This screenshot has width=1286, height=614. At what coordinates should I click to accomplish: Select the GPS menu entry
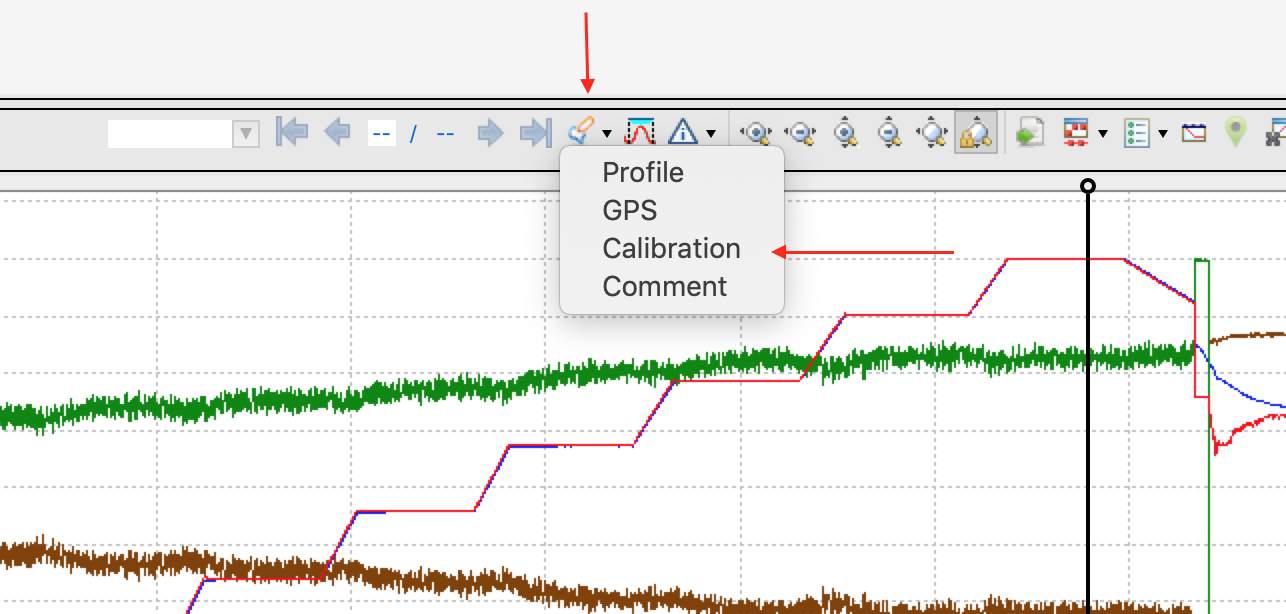point(630,210)
